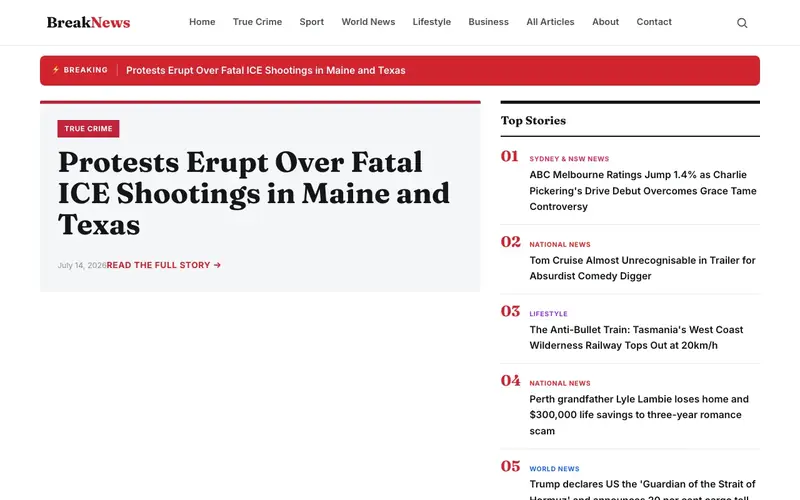Open the Trump Strait of Hormuz story
The width and height of the screenshot is (800, 500).
point(642,489)
